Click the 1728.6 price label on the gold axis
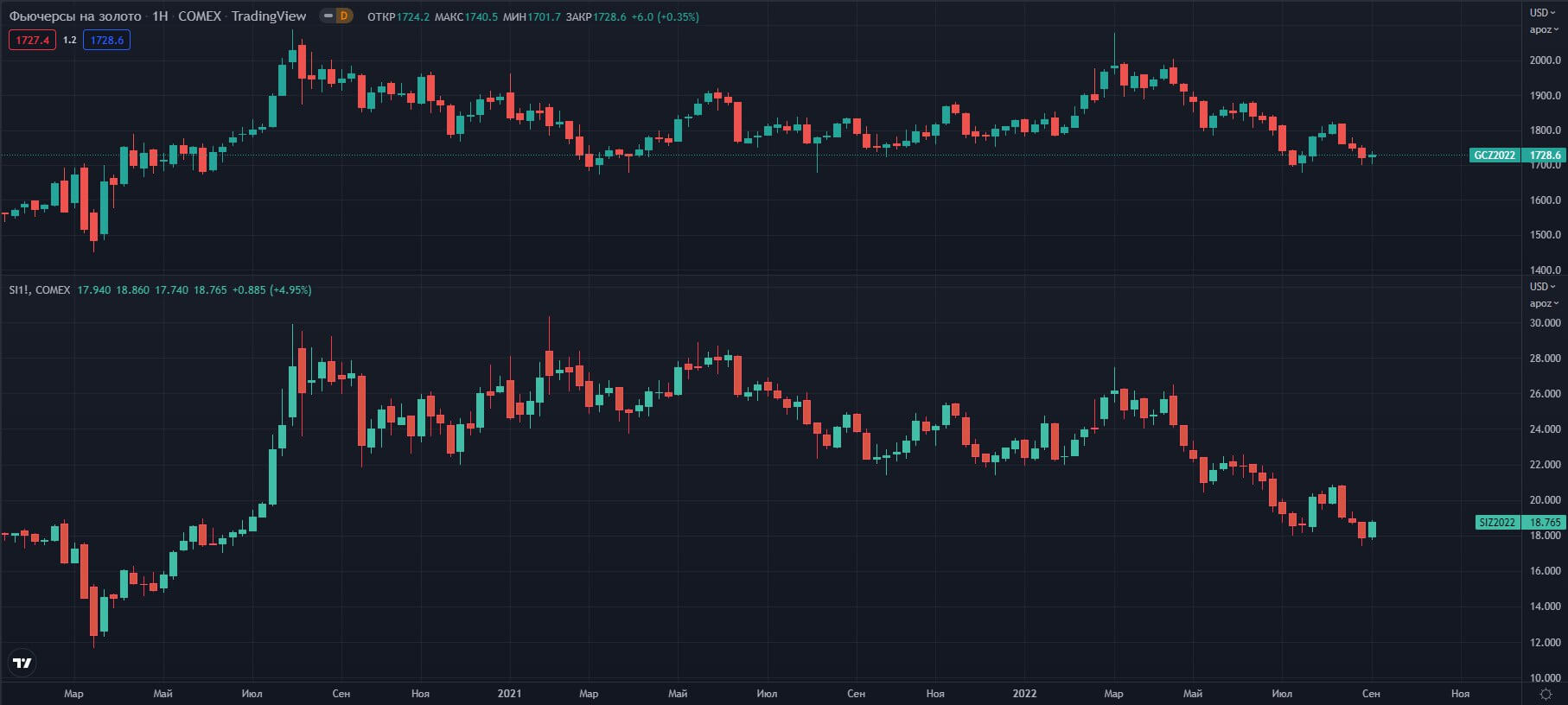The width and height of the screenshot is (1568, 705). 1545,156
